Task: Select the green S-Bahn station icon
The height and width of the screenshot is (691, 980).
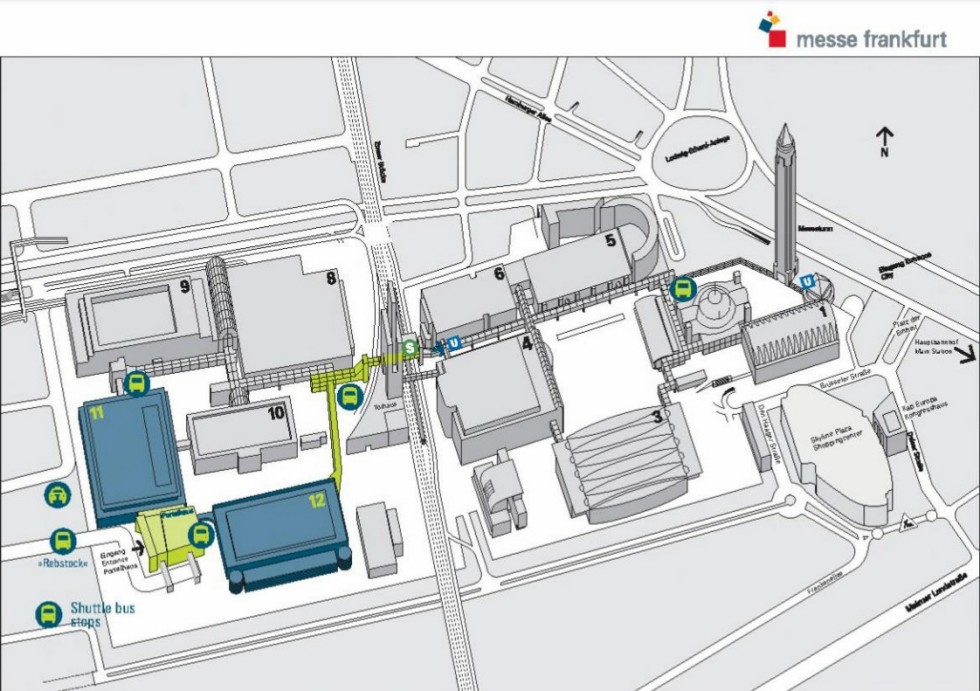Action: 410,348
